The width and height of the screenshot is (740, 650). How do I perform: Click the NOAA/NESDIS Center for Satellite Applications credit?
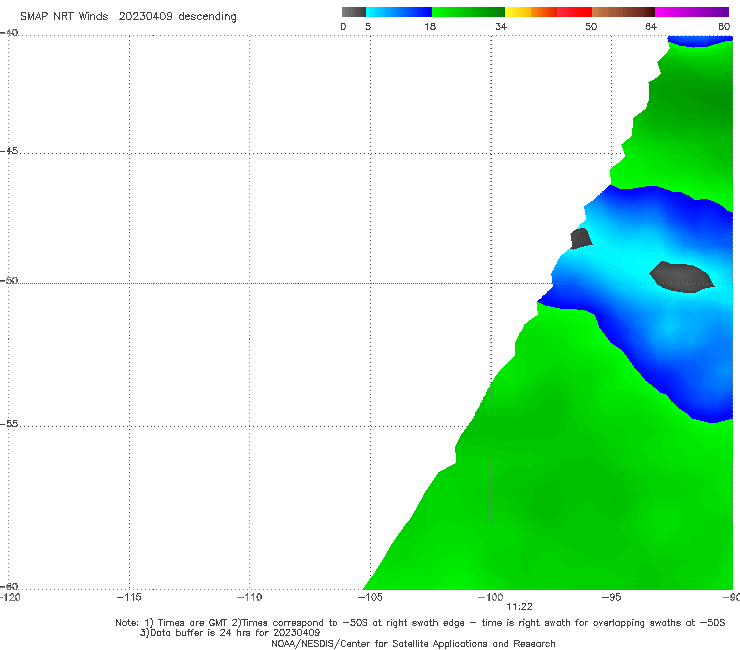pos(413,644)
